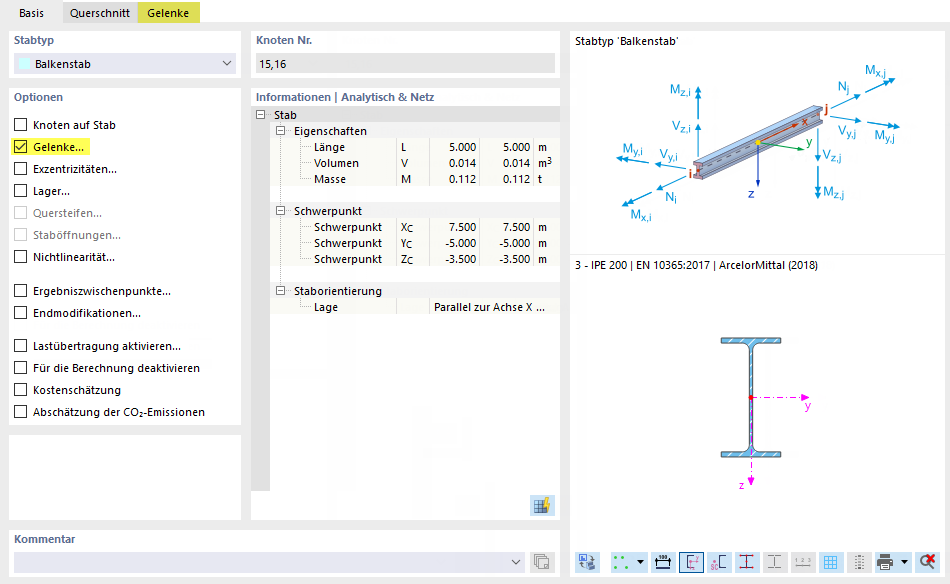Check Für die Berechnung deaktivieren
This screenshot has width=950, height=584.
(x=21, y=368)
